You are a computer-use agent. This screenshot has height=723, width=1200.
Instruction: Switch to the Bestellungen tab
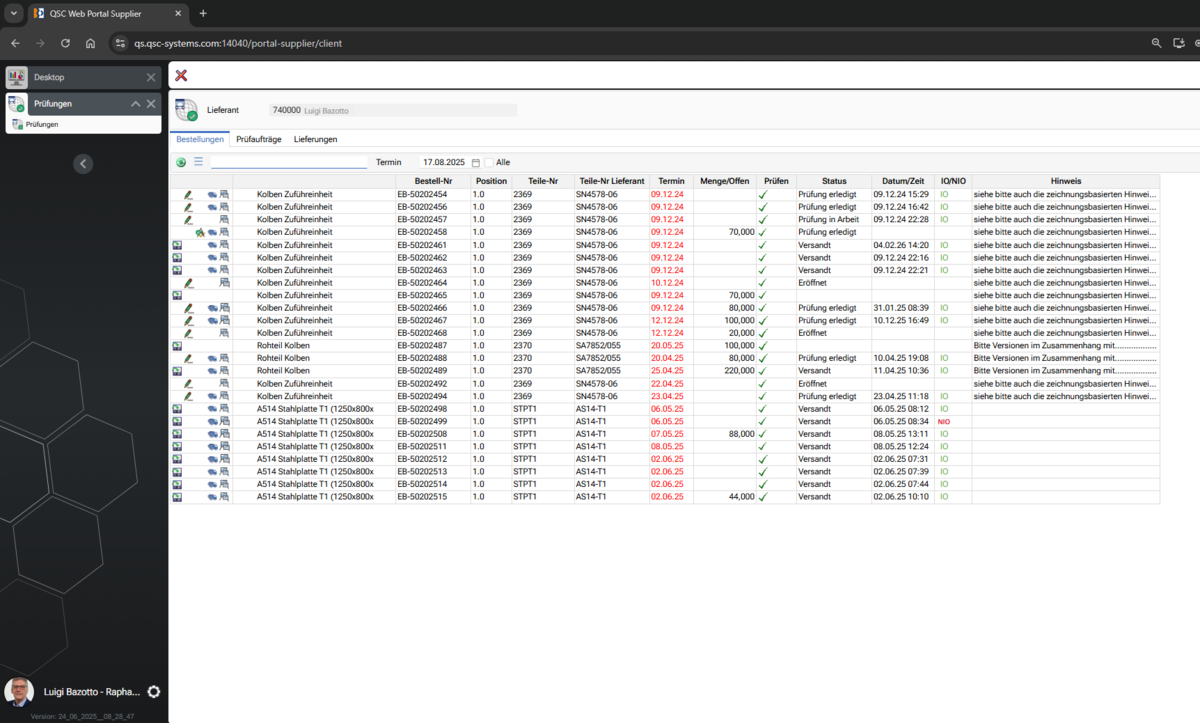coord(200,139)
